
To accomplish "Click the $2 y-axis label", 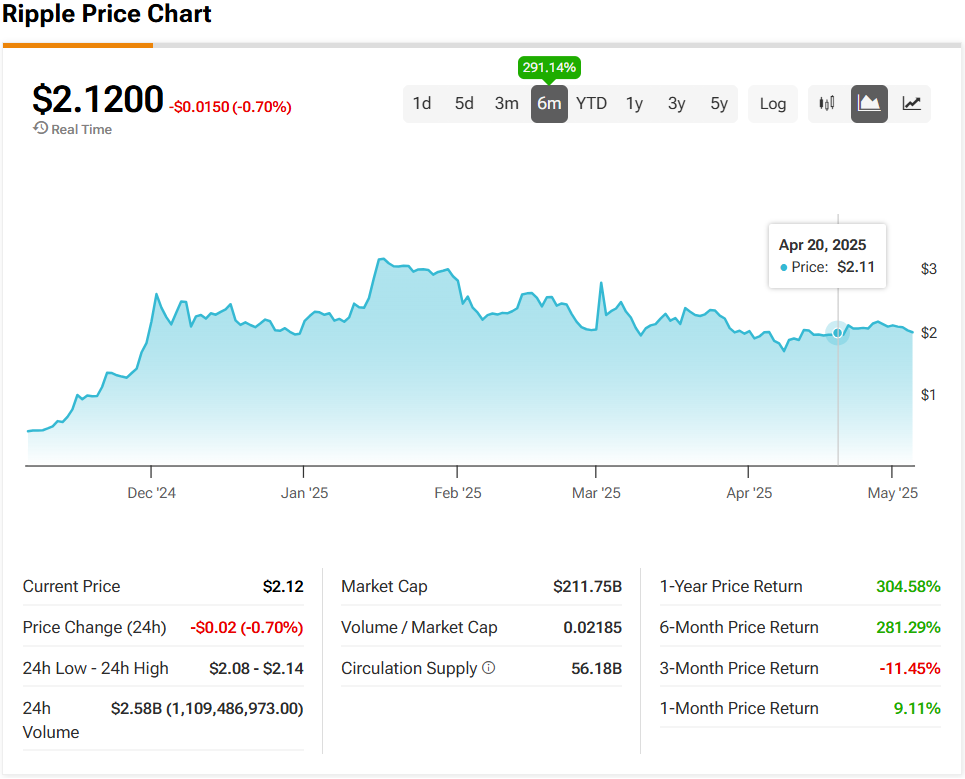I will (929, 333).
